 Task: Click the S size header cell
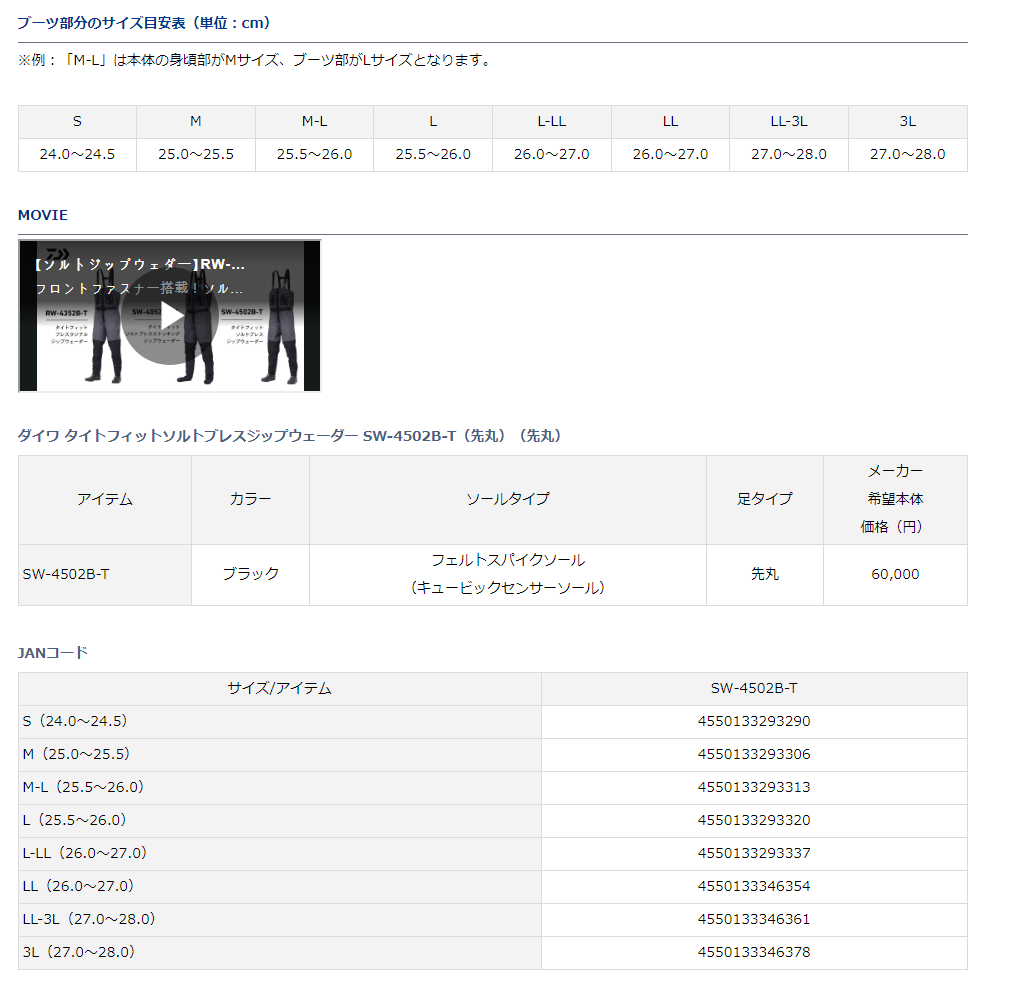pos(77,122)
